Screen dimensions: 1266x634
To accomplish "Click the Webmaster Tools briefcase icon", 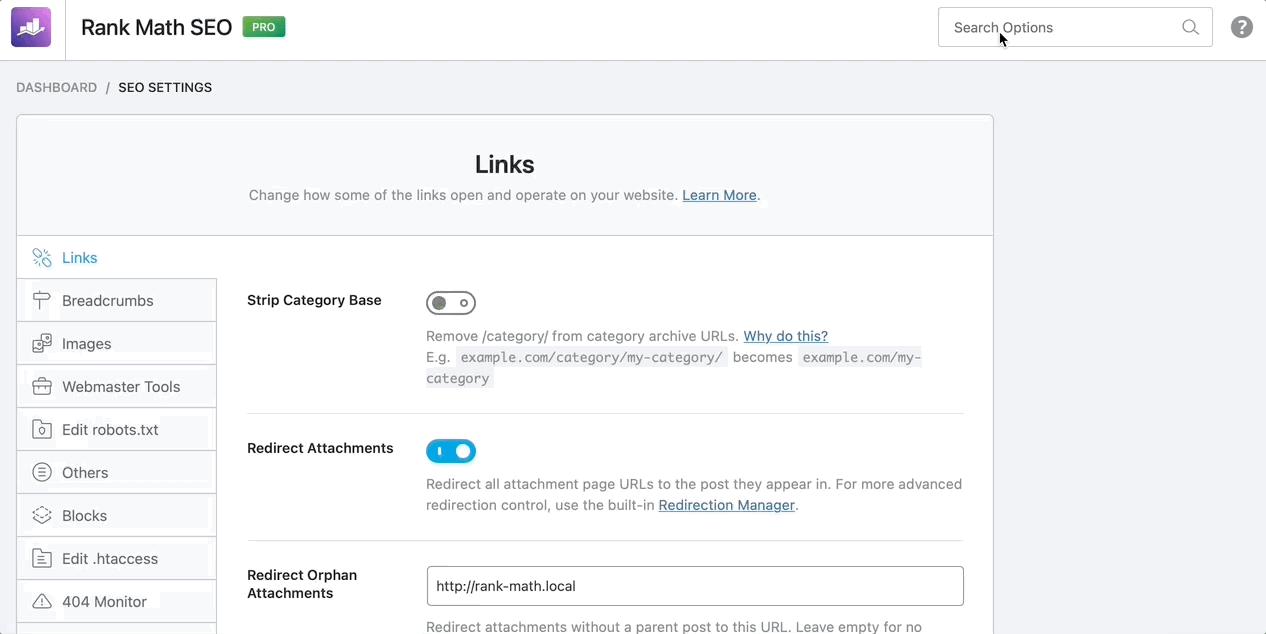I will 42,387.
